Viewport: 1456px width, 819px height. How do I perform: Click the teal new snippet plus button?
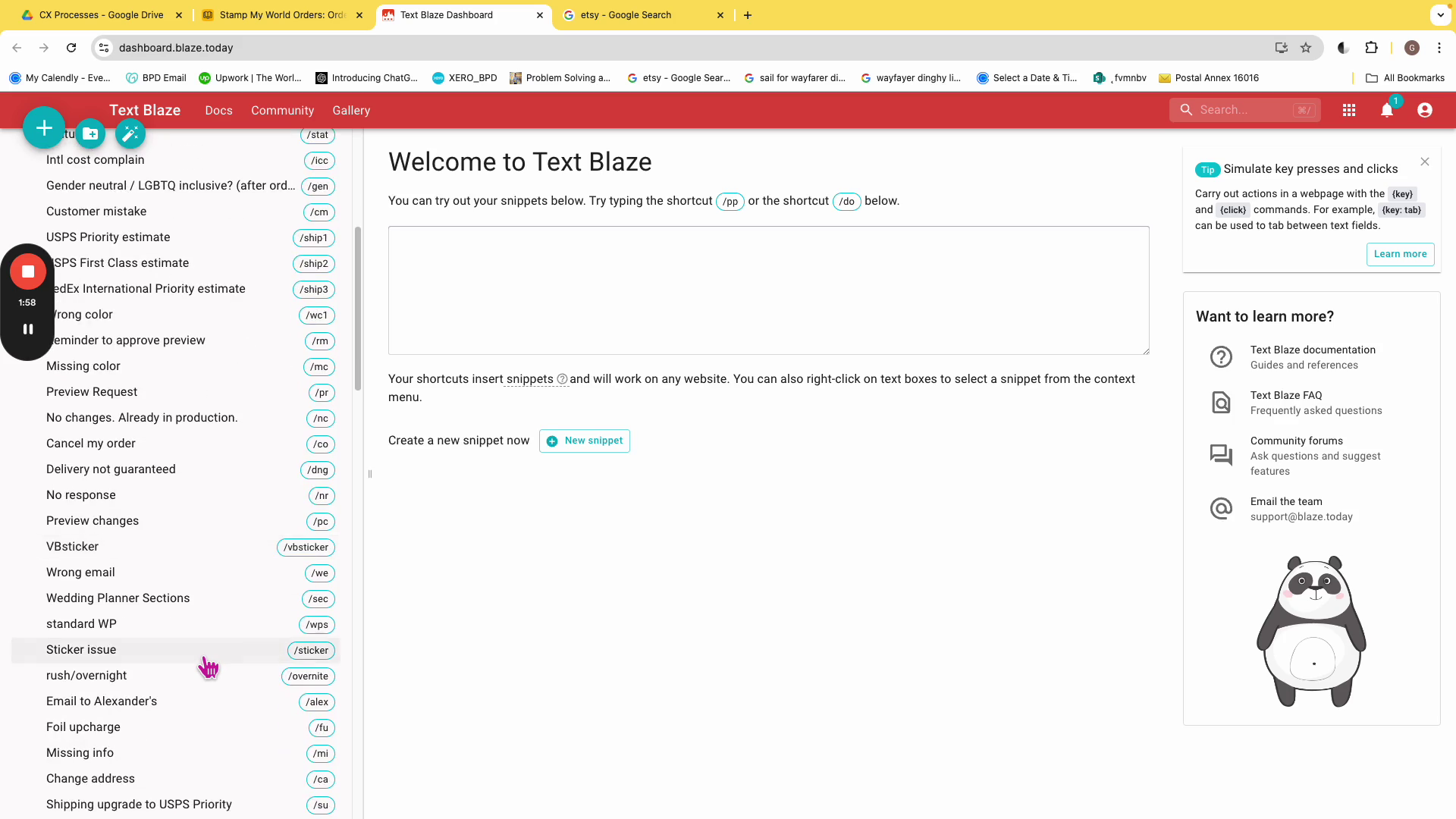pyautogui.click(x=44, y=128)
